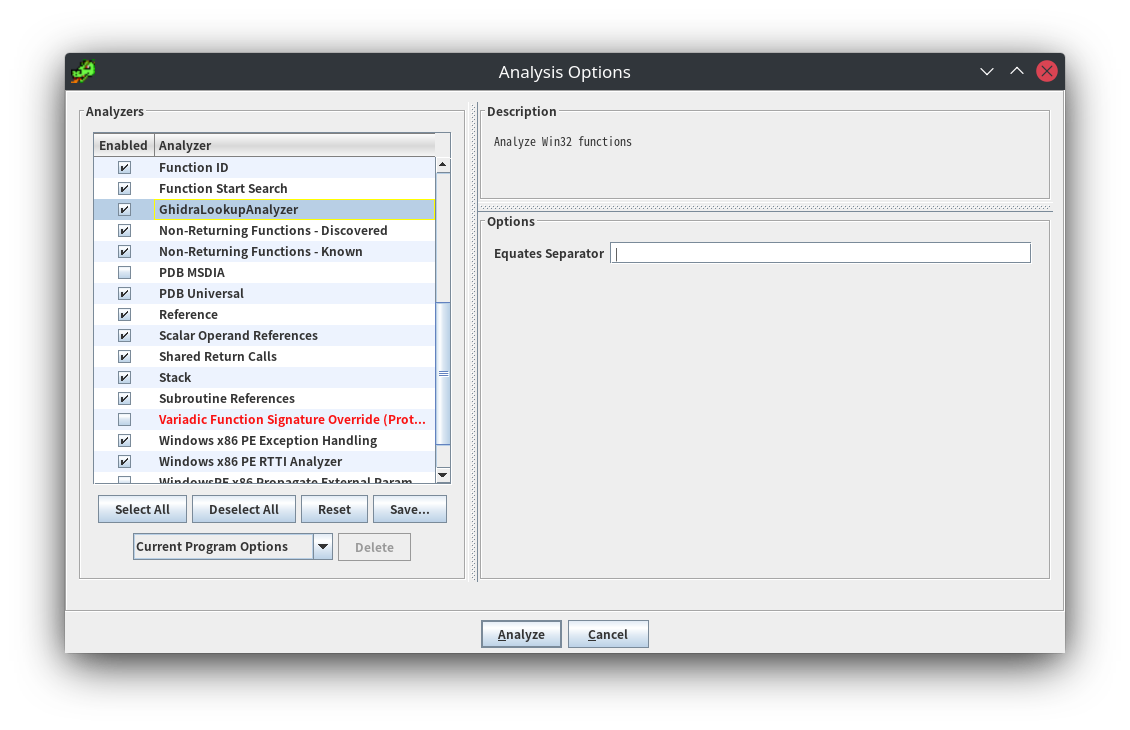
Task: Click the analyzer list scrollbar up arrow
Action: coord(443,165)
